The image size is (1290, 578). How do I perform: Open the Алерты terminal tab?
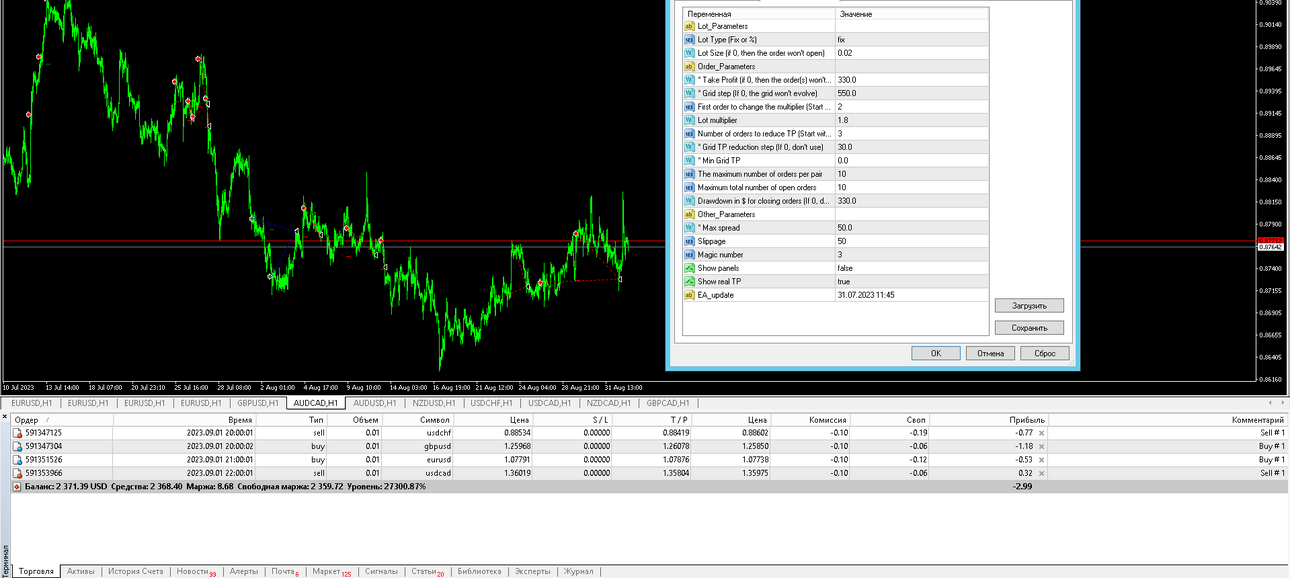(244, 571)
